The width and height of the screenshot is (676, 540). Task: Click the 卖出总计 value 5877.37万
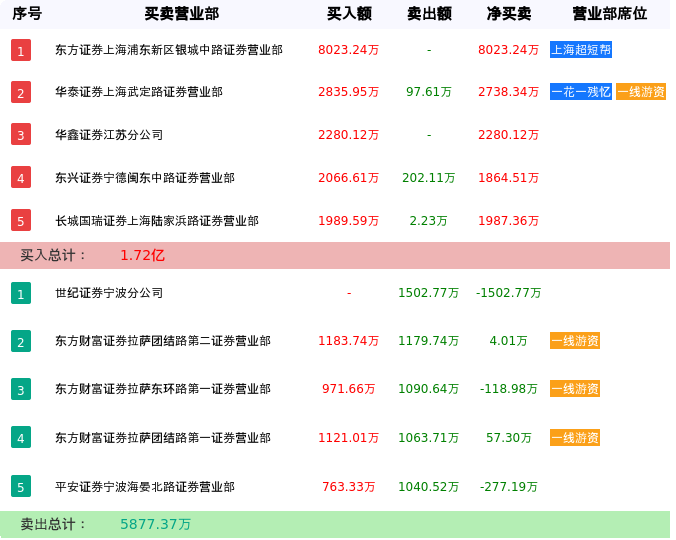[156, 524]
